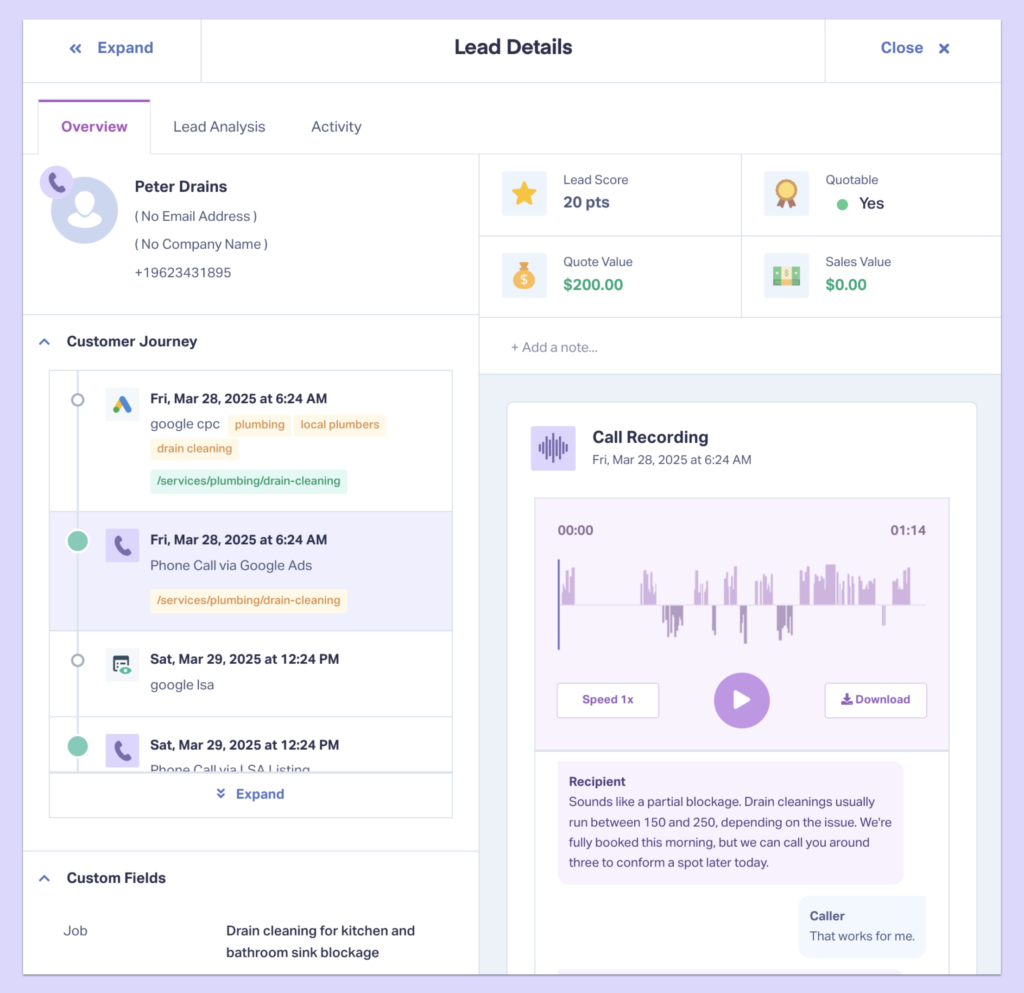The image size is (1024, 993).
Task: Click Add a note
Action: click(x=553, y=346)
